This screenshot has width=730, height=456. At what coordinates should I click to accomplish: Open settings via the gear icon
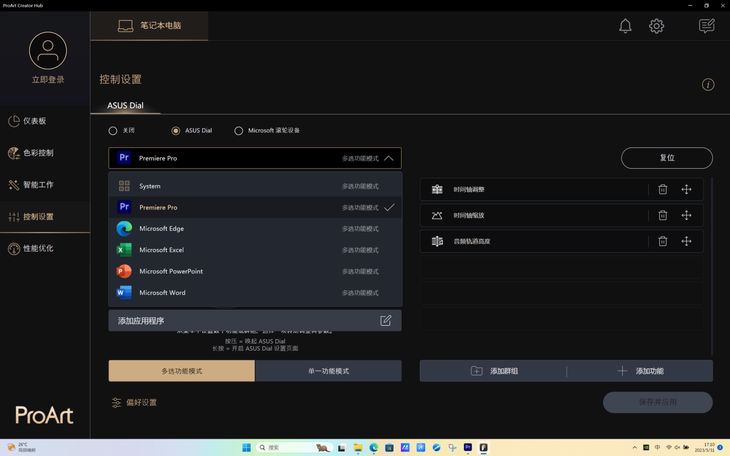(x=656, y=26)
